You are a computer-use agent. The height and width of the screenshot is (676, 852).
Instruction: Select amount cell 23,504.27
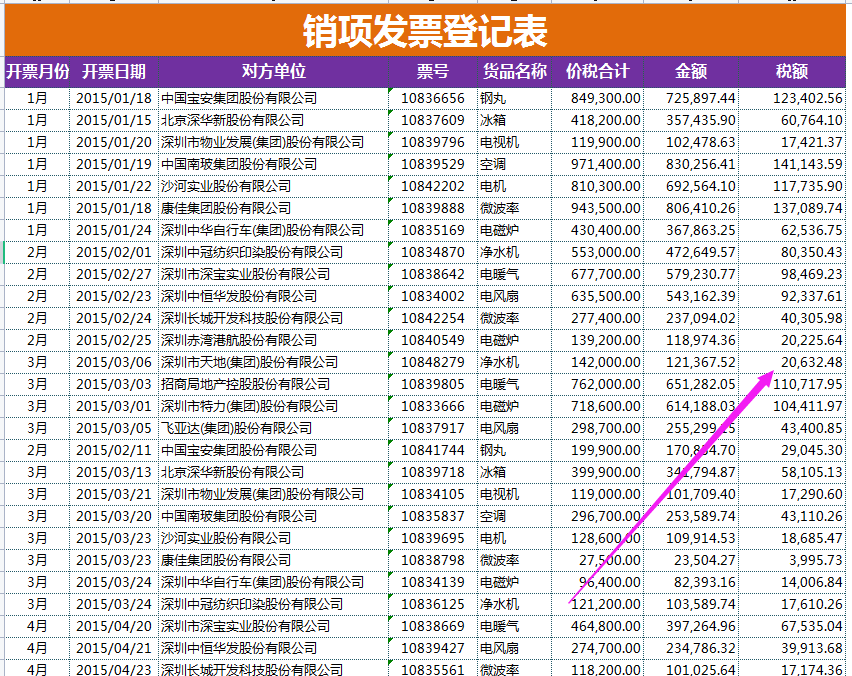tap(691, 560)
